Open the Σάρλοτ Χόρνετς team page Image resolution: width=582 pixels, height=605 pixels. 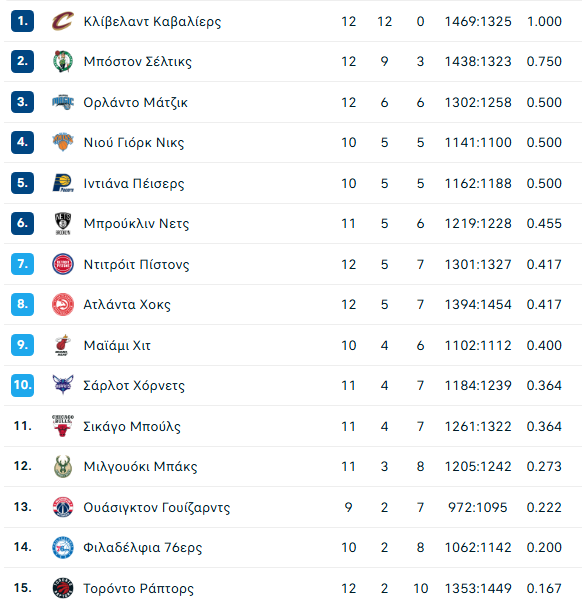click(x=134, y=386)
